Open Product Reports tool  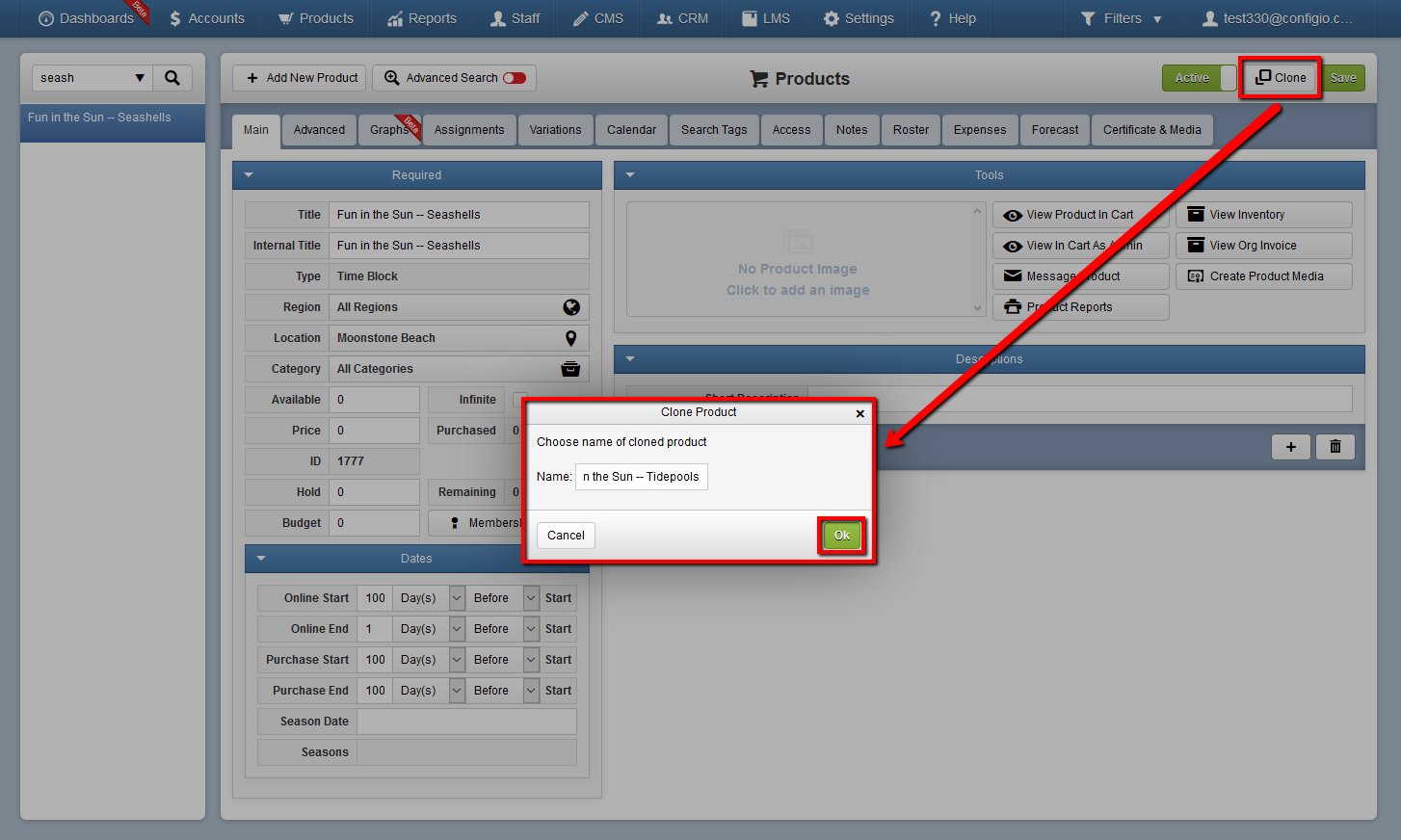[1081, 307]
